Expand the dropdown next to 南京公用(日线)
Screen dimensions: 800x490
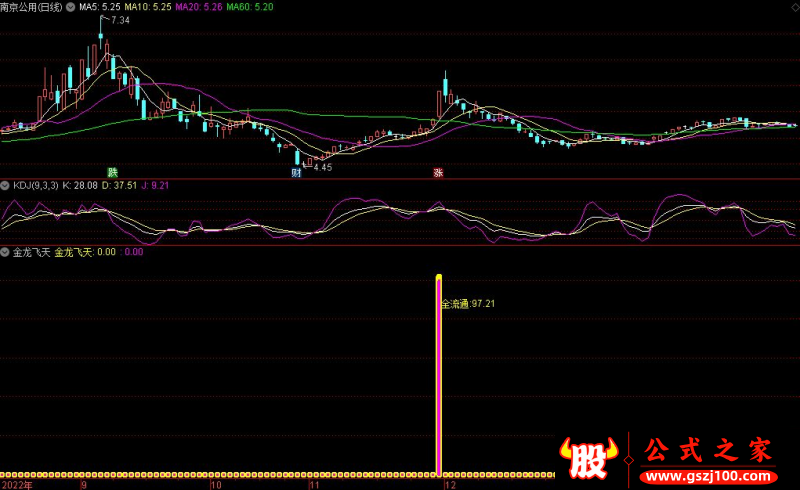[x=69, y=7]
